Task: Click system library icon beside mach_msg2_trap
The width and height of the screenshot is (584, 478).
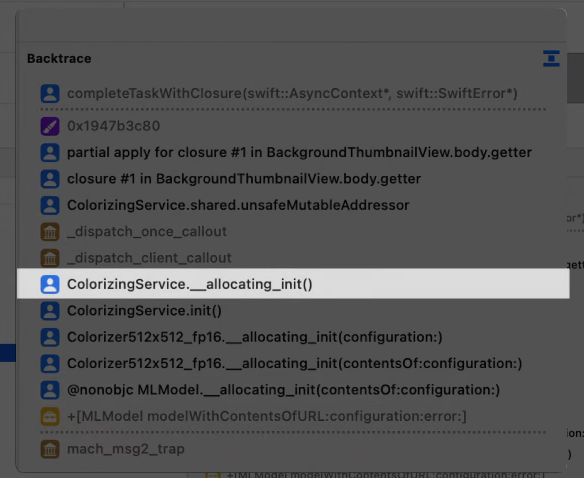Action: coord(50,449)
